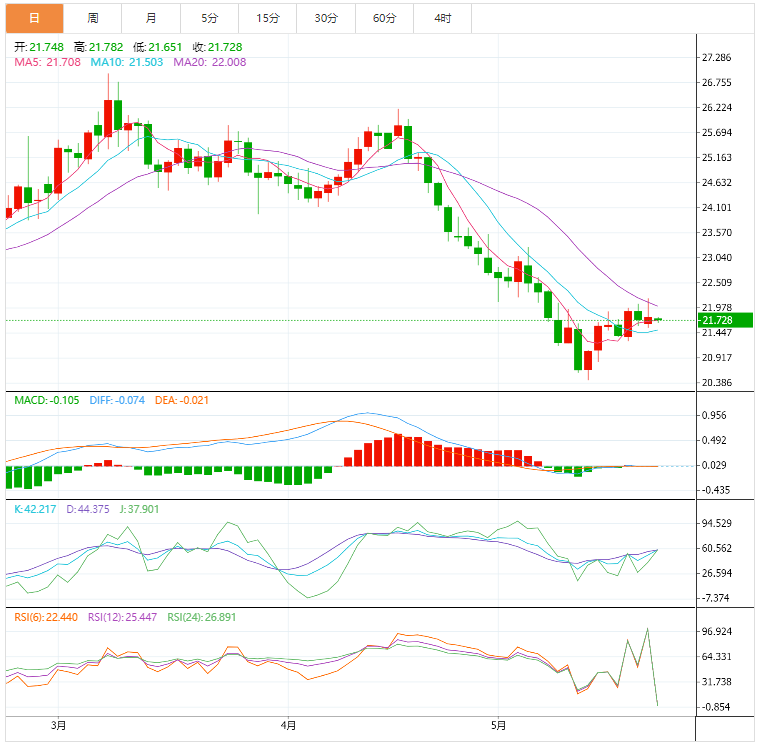Click the MA5 moving average label

[47, 62]
